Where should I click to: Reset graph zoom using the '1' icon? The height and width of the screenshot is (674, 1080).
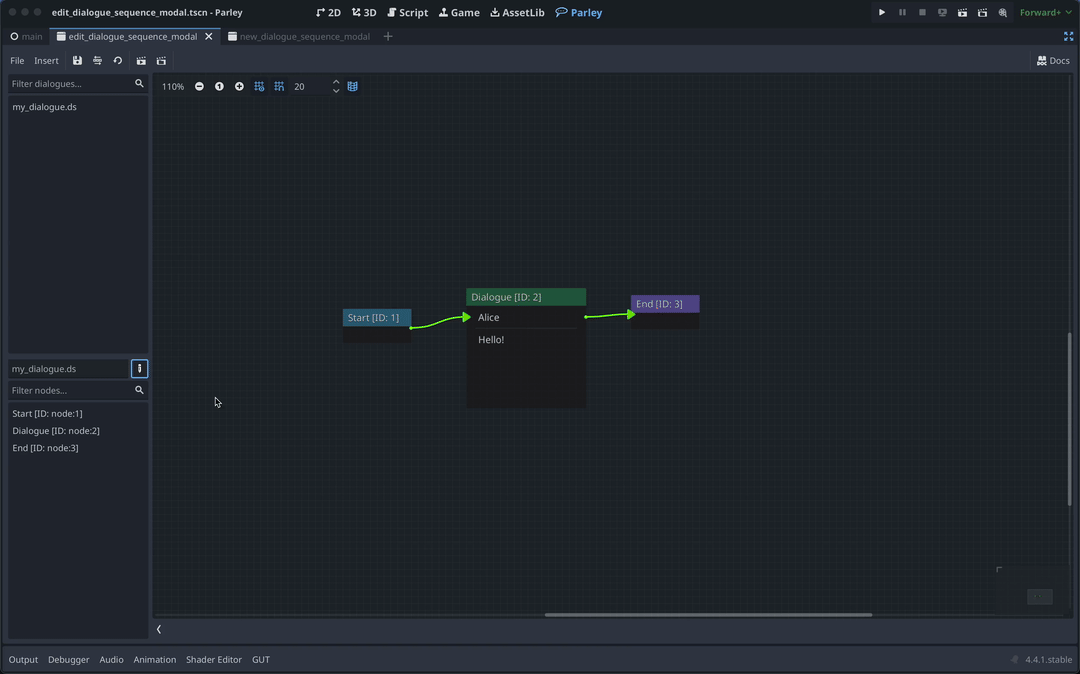coord(219,86)
